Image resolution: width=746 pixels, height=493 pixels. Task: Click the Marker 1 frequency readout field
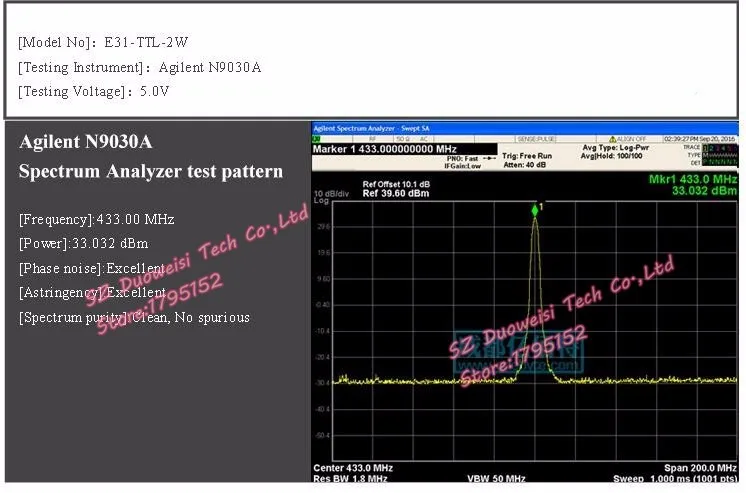405,149
